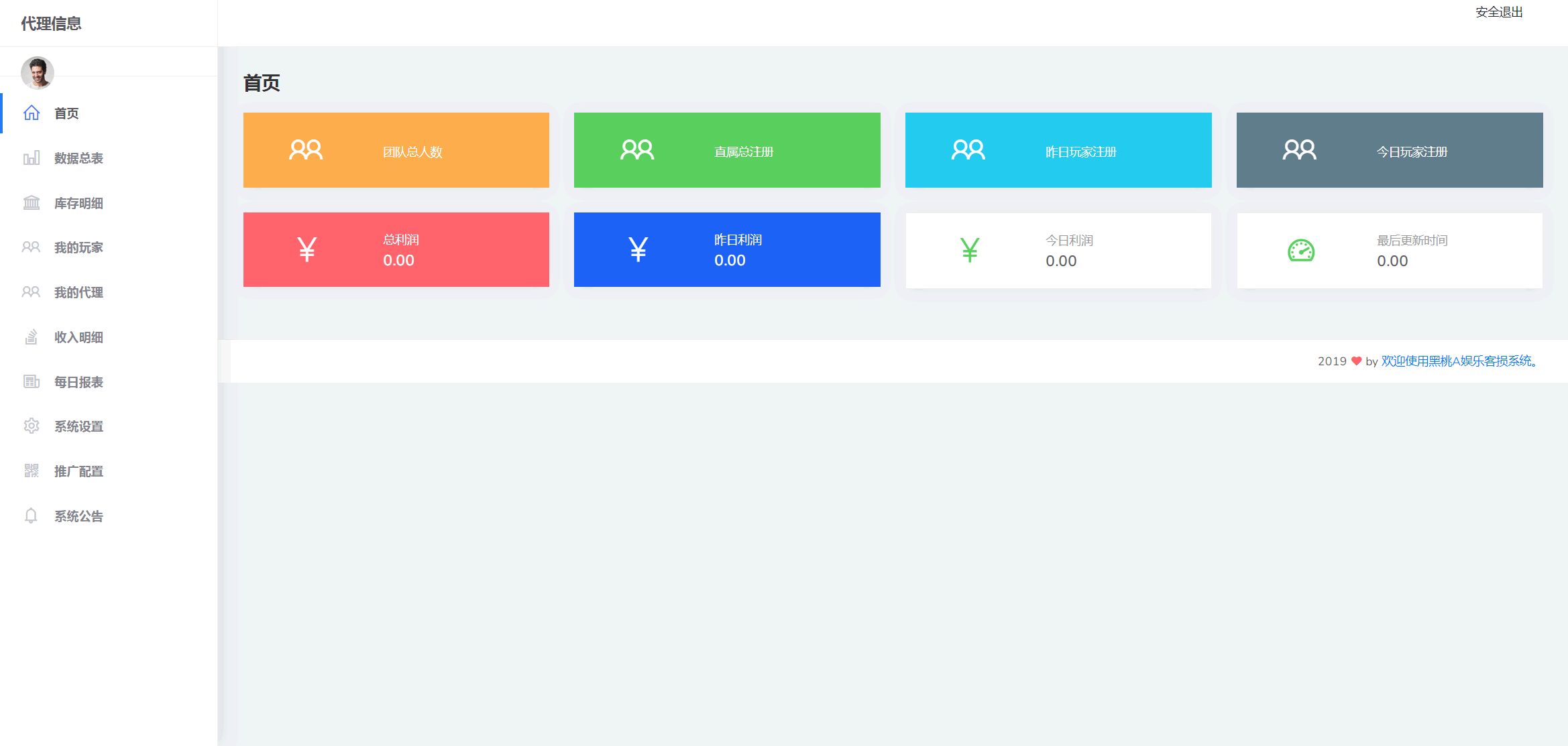
Task: Click the red 总利润 card
Action: coord(396,249)
